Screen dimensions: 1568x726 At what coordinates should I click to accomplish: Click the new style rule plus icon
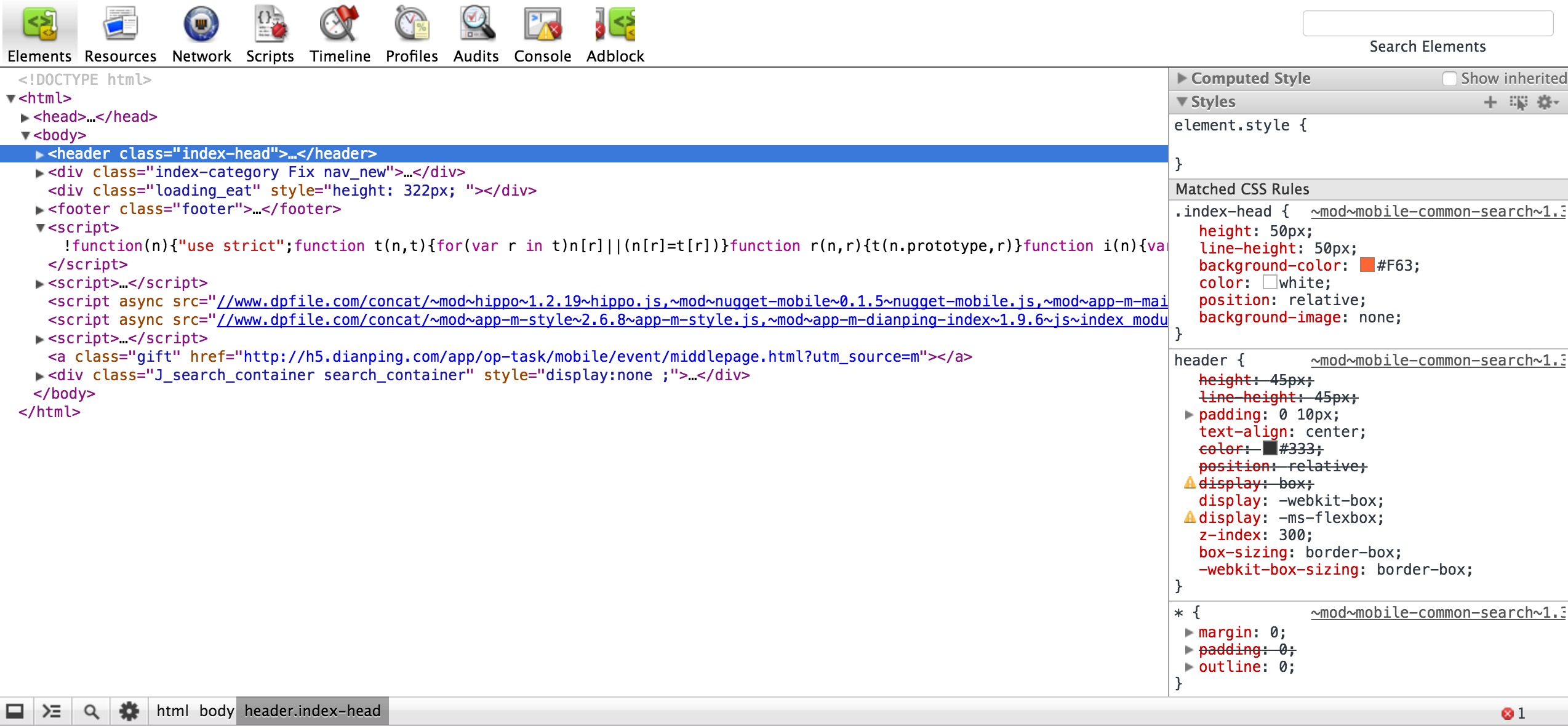pos(1490,102)
